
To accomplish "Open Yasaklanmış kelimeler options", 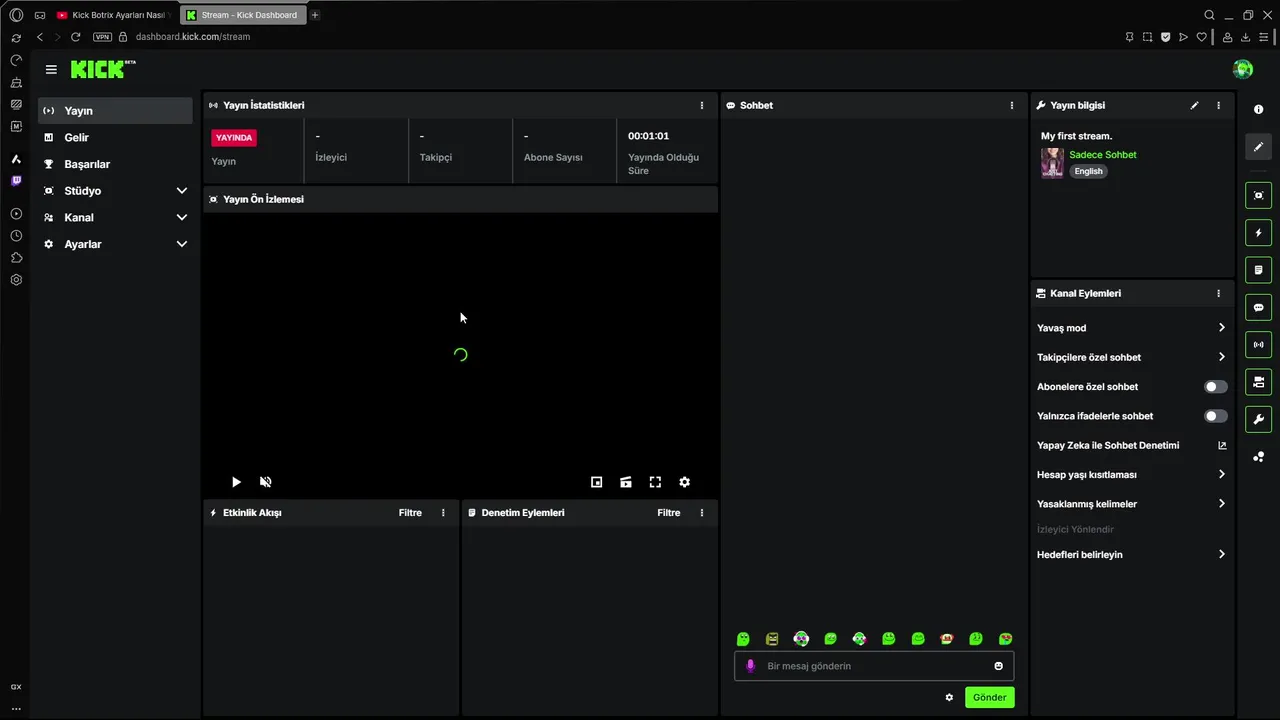I will pos(1131,504).
